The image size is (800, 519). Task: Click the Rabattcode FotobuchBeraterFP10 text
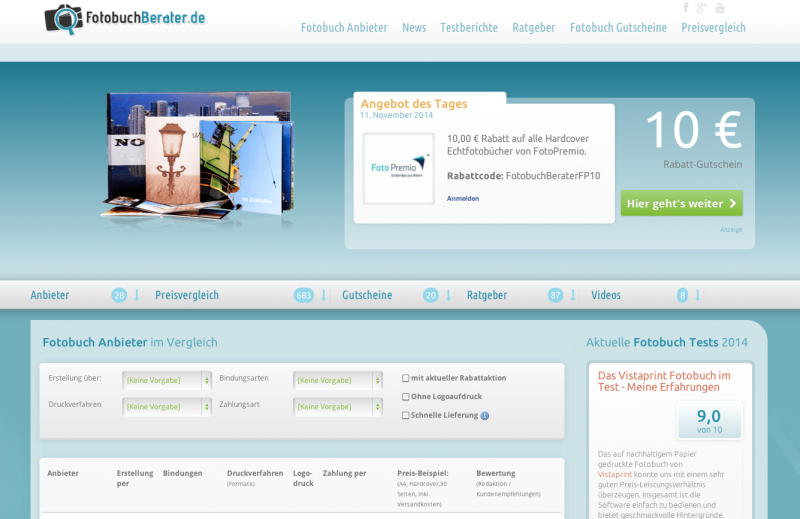pyautogui.click(x=523, y=176)
